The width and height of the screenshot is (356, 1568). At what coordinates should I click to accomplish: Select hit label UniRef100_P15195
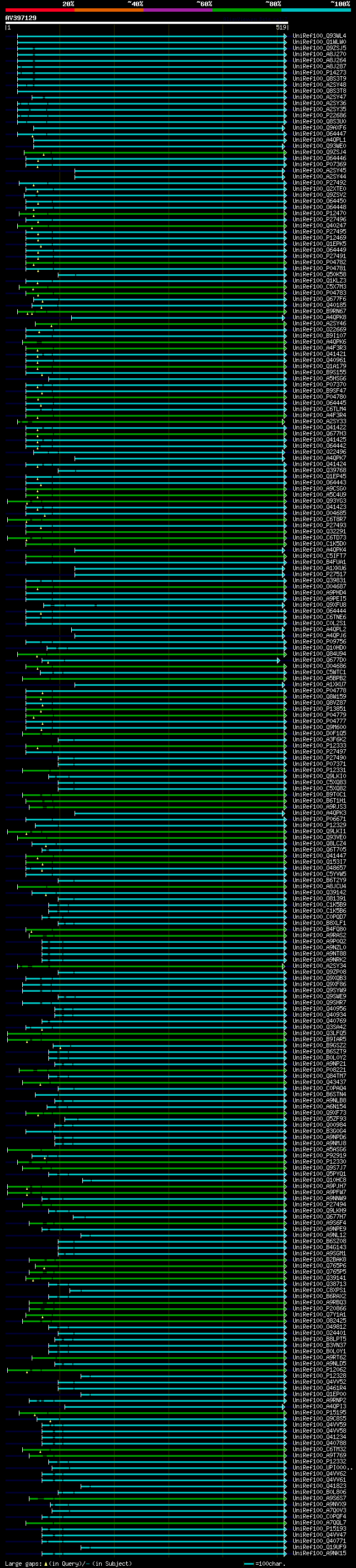click(319, 1412)
